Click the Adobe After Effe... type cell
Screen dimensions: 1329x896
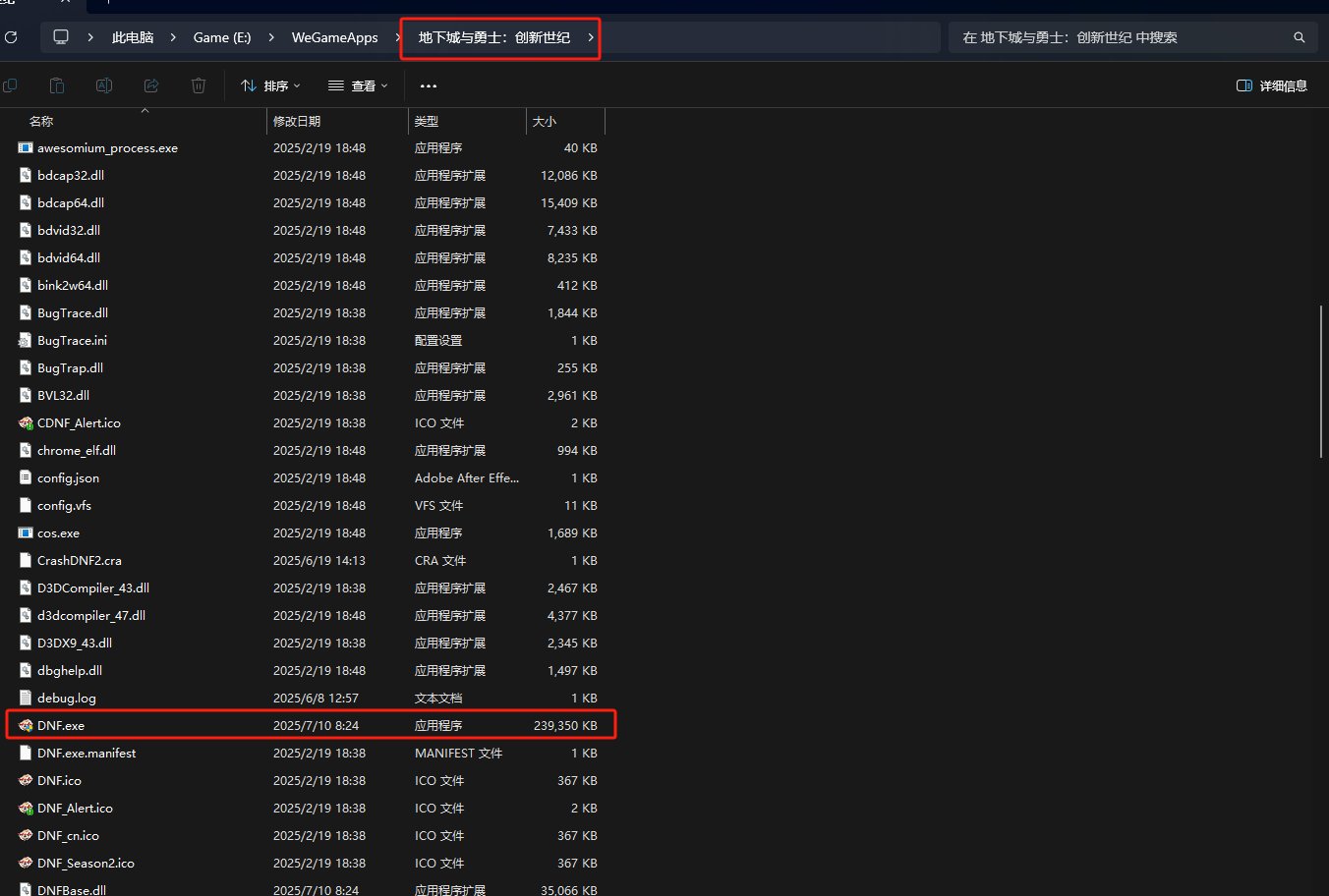467,477
